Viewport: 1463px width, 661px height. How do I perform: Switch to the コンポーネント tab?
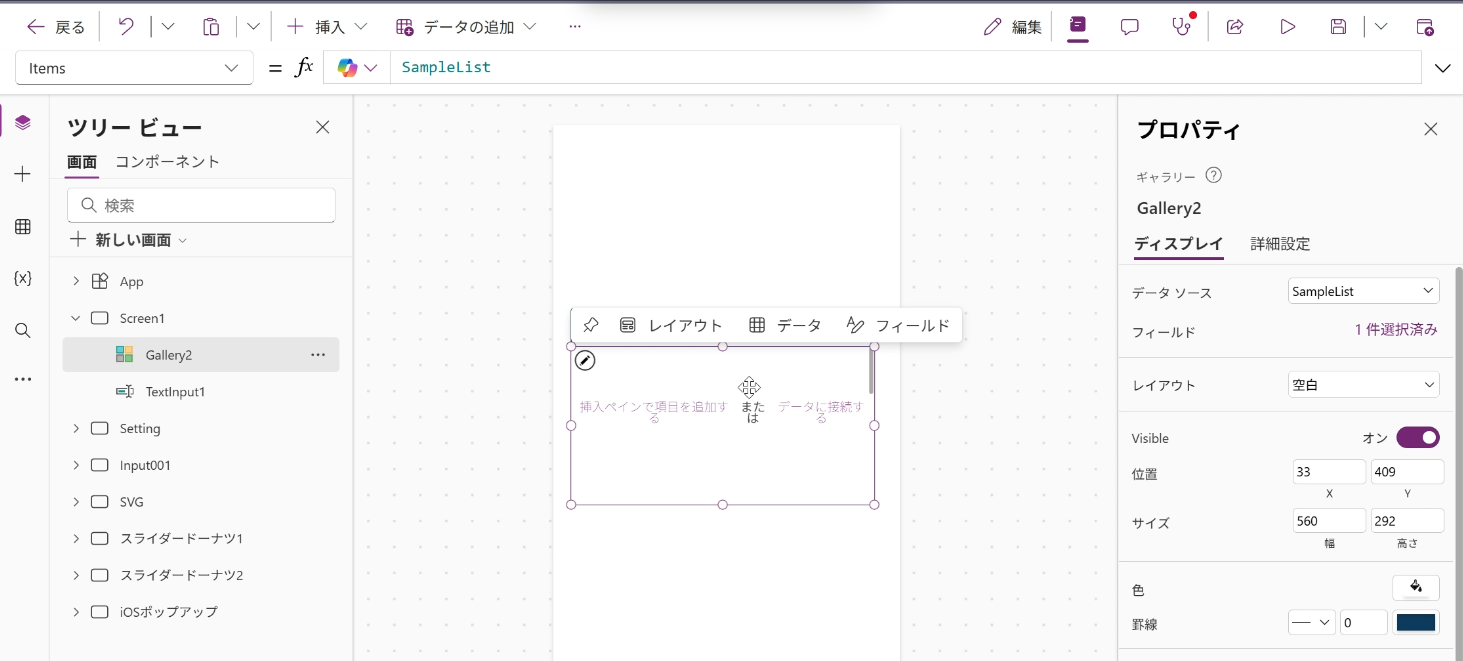[x=167, y=162]
